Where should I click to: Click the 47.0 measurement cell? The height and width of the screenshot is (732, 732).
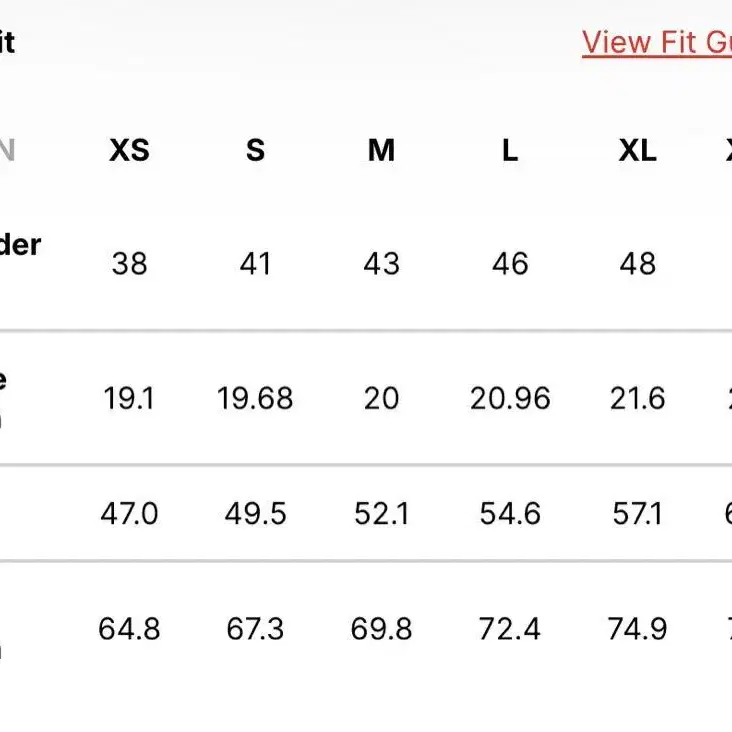(x=129, y=514)
